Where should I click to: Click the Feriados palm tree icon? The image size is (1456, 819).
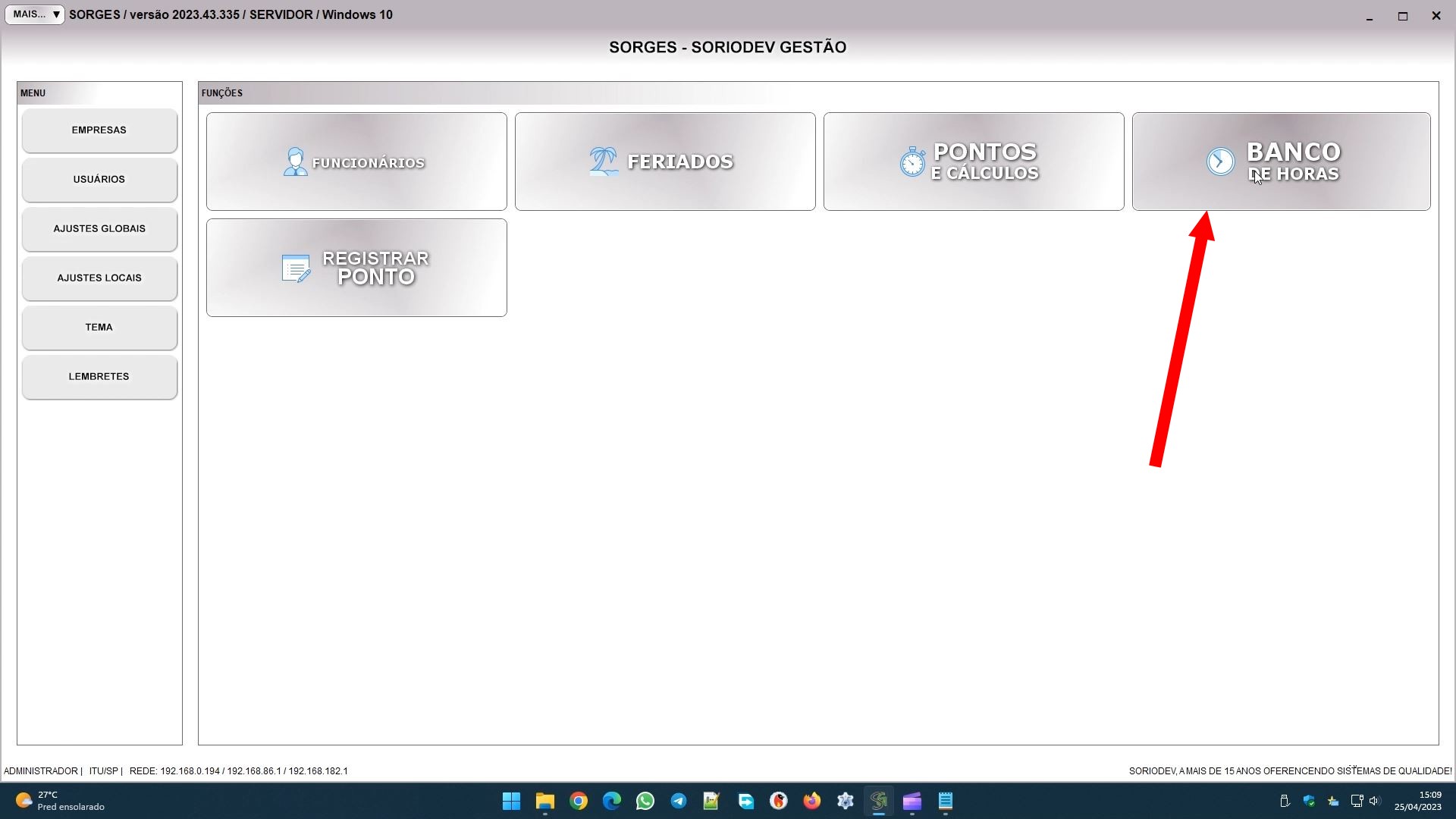[x=604, y=162]
